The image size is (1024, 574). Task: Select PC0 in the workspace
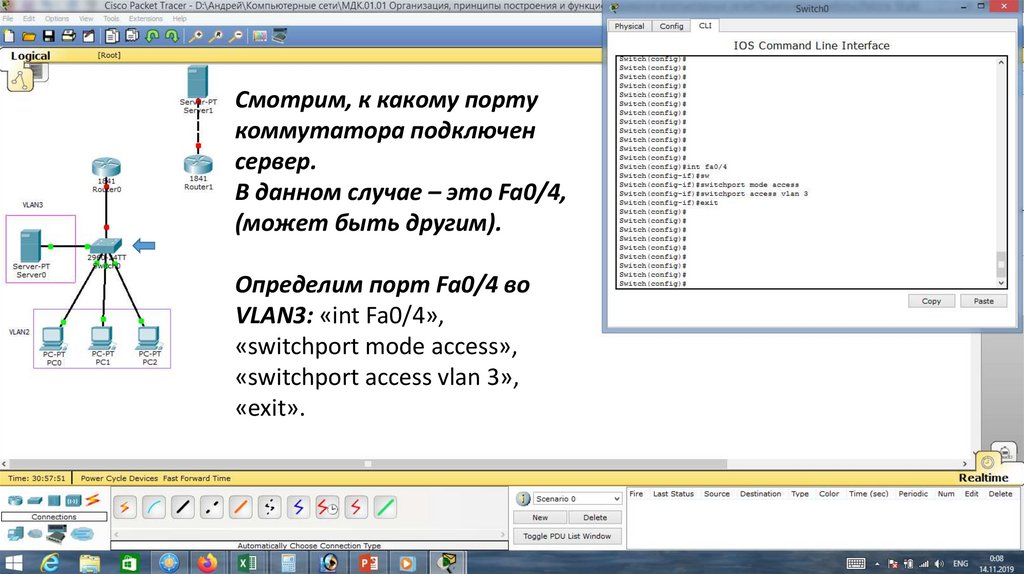[53, 338]
